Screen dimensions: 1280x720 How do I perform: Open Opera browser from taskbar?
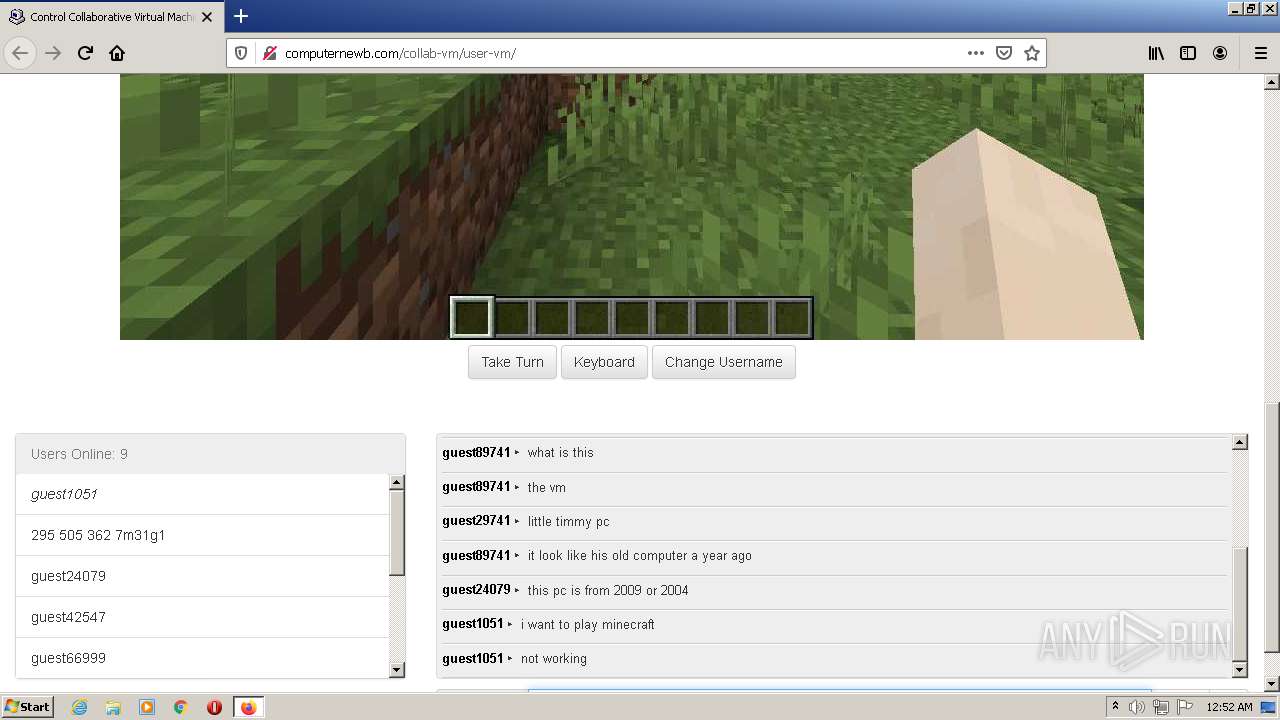(214, 707)
